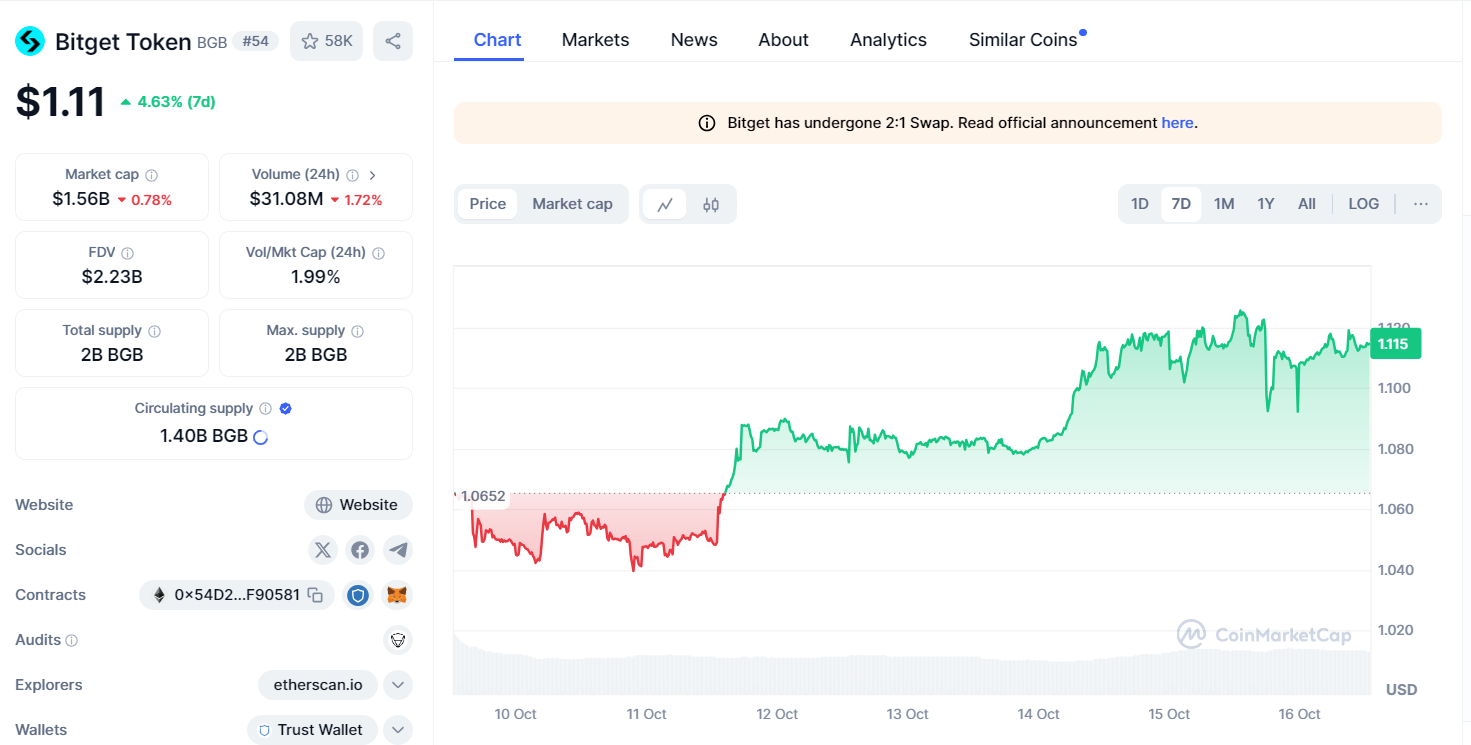Set chart range to 1Y
Screen dimensions: 1471x745
click(x=1266, y=204)
